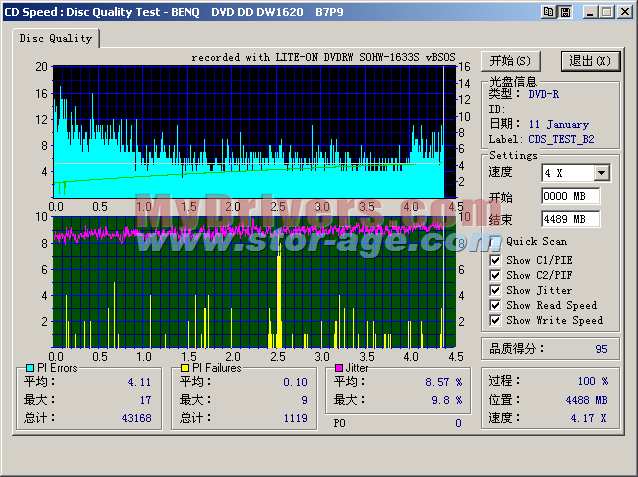Toggle Show Read Speed checkbox

point(496,306)
